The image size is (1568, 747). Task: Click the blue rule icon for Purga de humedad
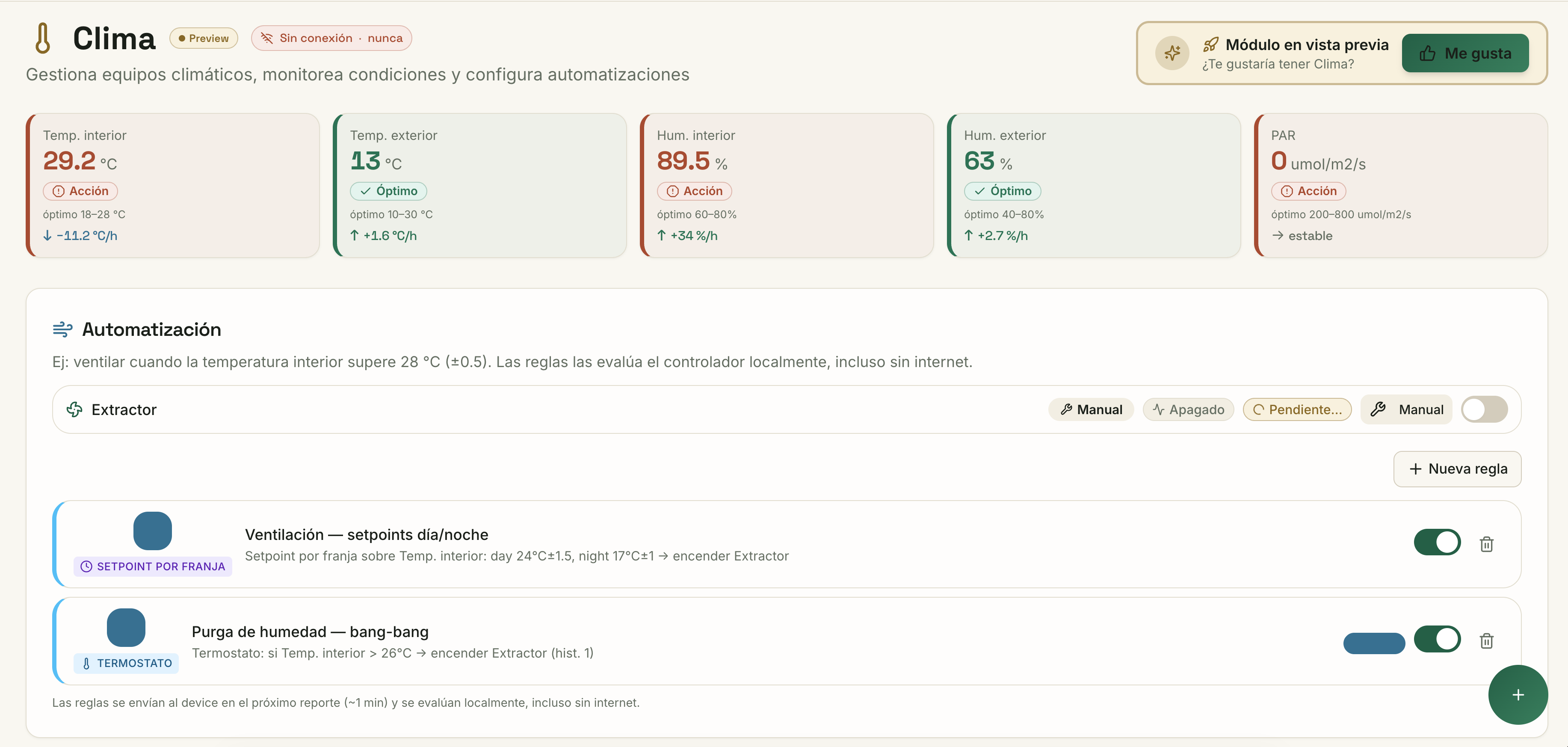coord(126,627)
